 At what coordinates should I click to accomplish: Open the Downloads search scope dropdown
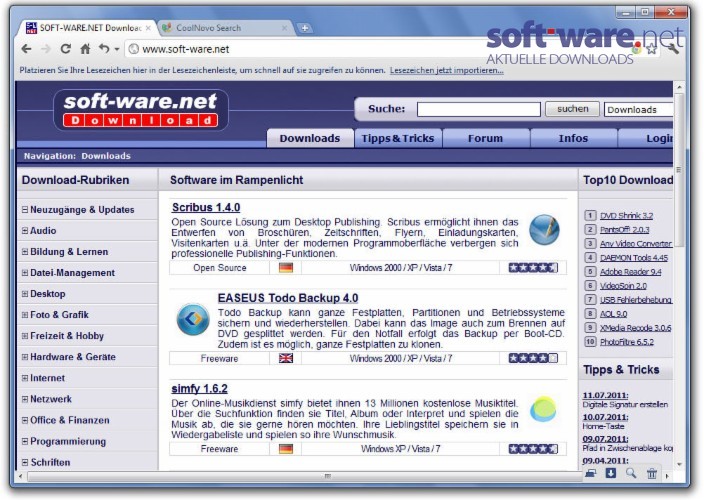point(638,110)
